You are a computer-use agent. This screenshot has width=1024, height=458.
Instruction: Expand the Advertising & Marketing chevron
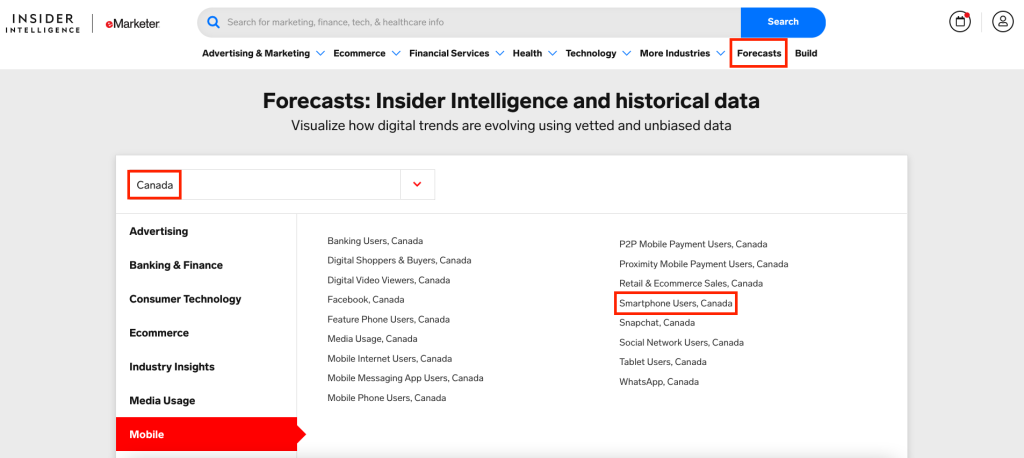click(320, 54)
